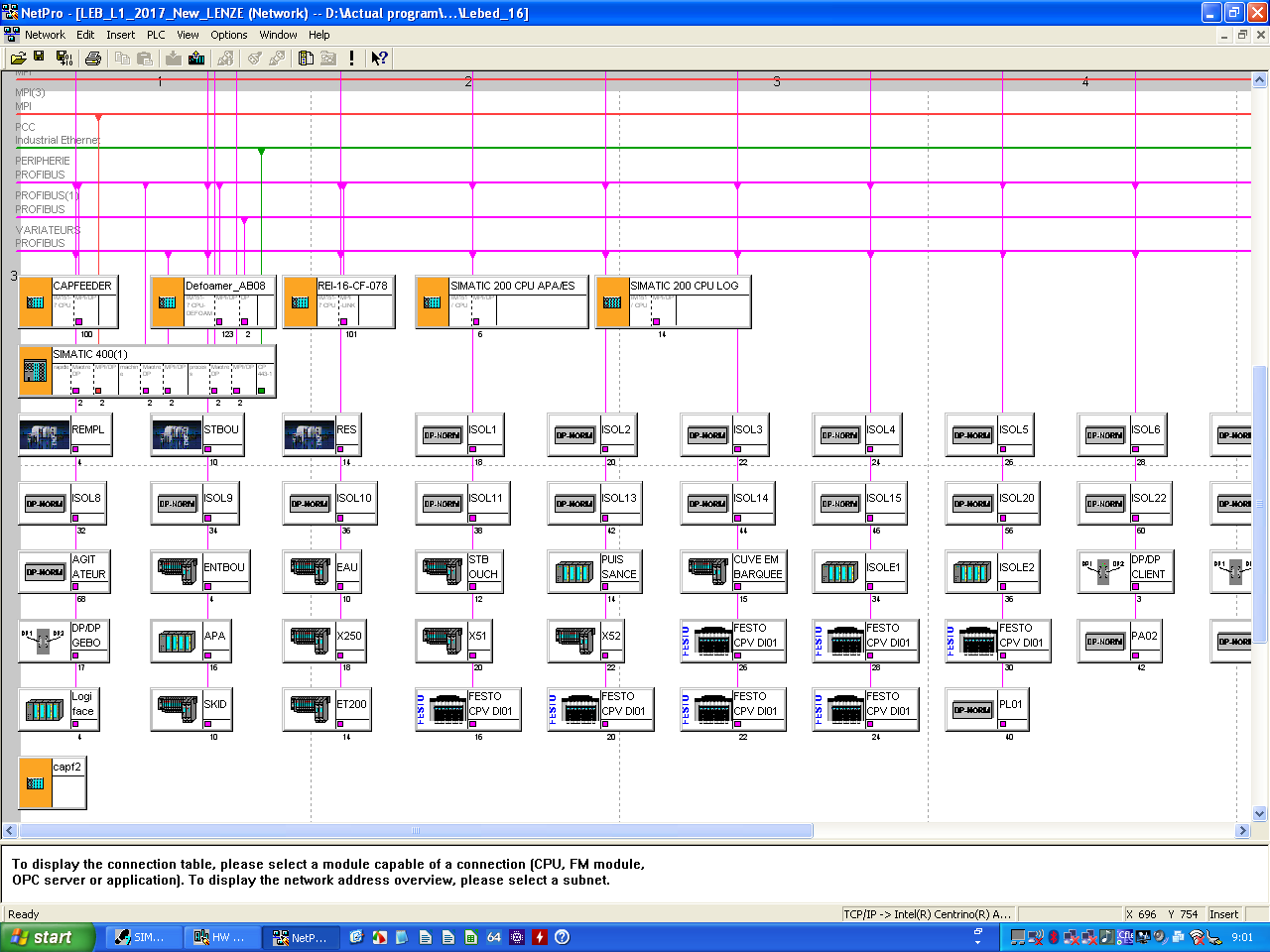The image size is (1270, 952).
Task: Click the Save and Compile toolbar icon
Action: (63, 59)
